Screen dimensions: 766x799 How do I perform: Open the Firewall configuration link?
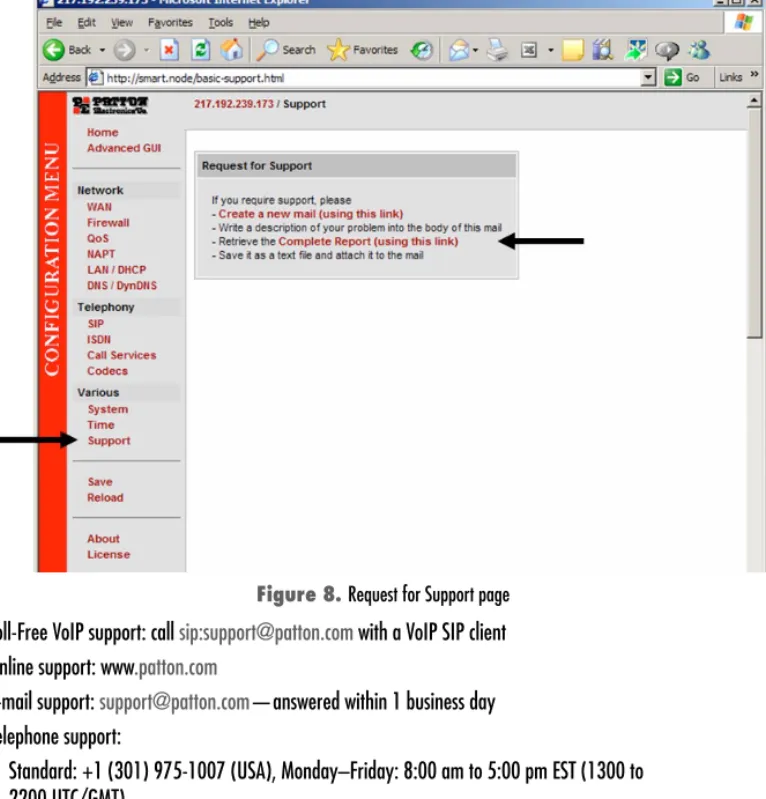pyautogui.click(x=108, y=223)
